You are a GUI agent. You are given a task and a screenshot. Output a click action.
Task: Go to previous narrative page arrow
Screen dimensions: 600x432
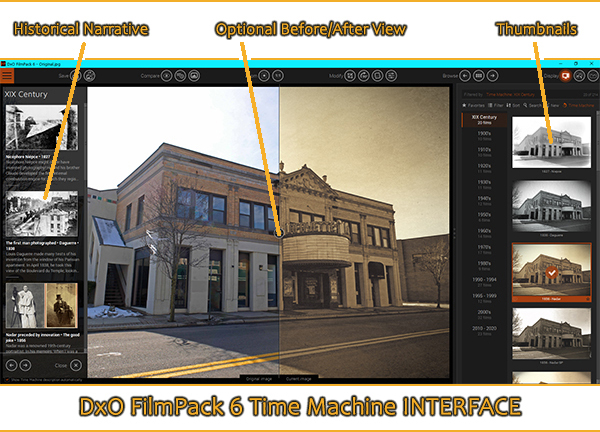click(11, 365)
